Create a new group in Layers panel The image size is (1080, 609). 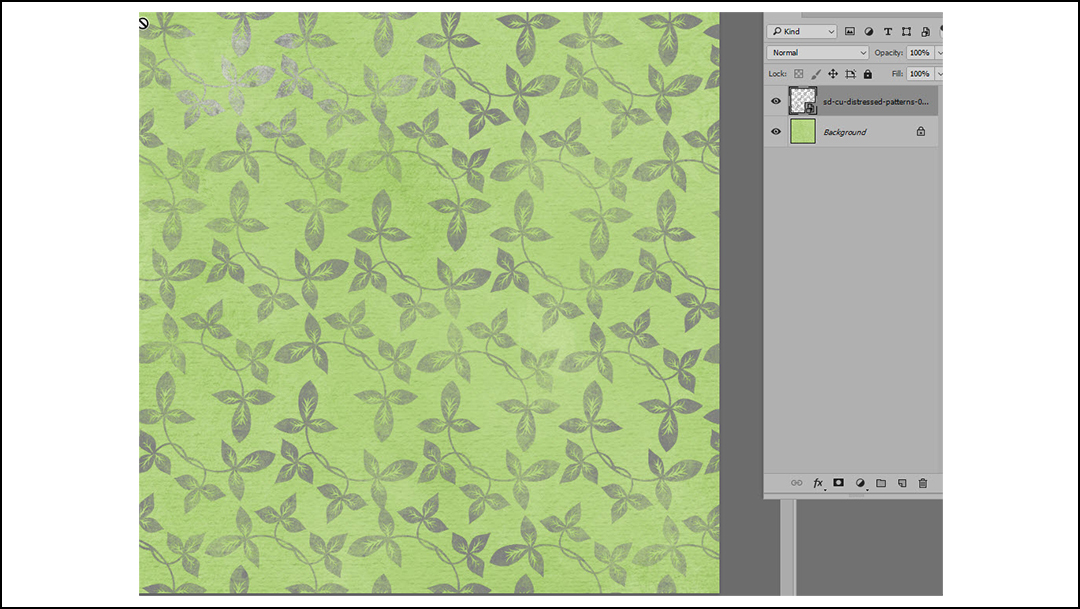[x=882, y=483]
